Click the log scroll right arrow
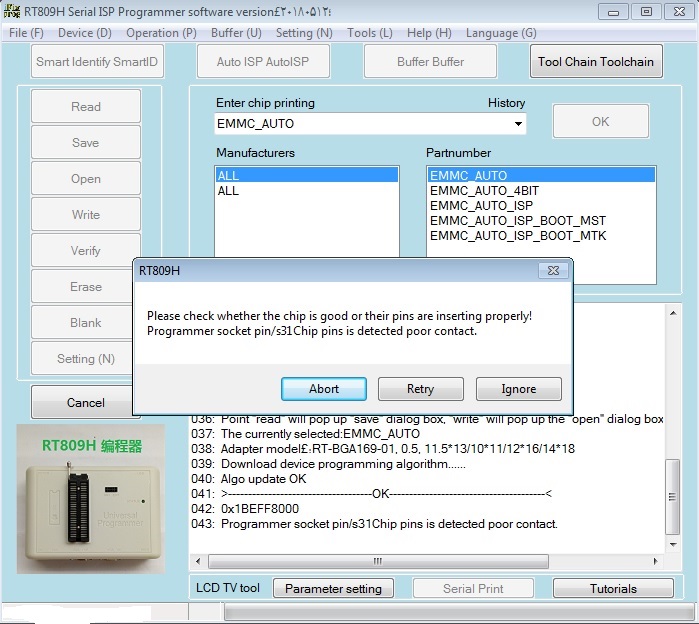Viewport: 699px width, 624px height. pyautogui.click(x=655, y=561)
